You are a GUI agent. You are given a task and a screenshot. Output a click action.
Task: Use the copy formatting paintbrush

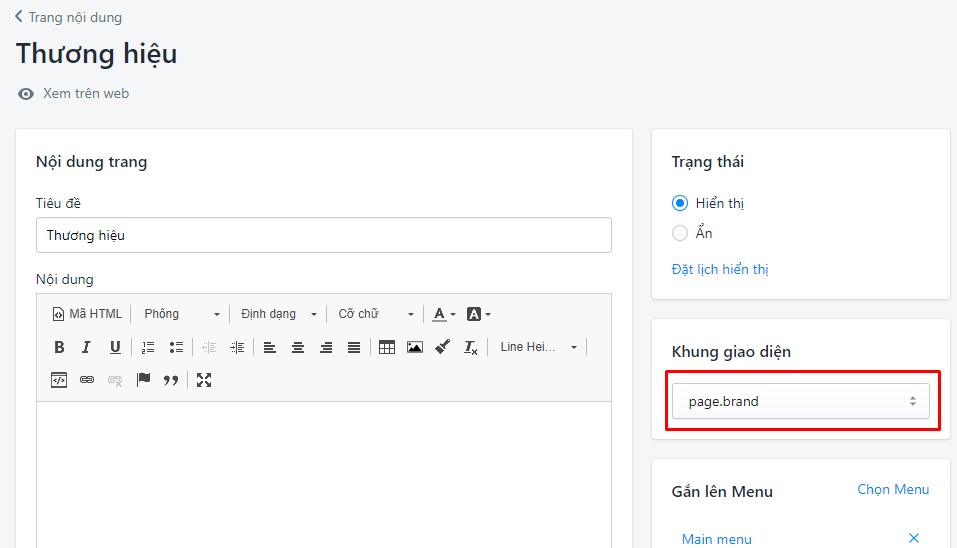pos(442,347)
